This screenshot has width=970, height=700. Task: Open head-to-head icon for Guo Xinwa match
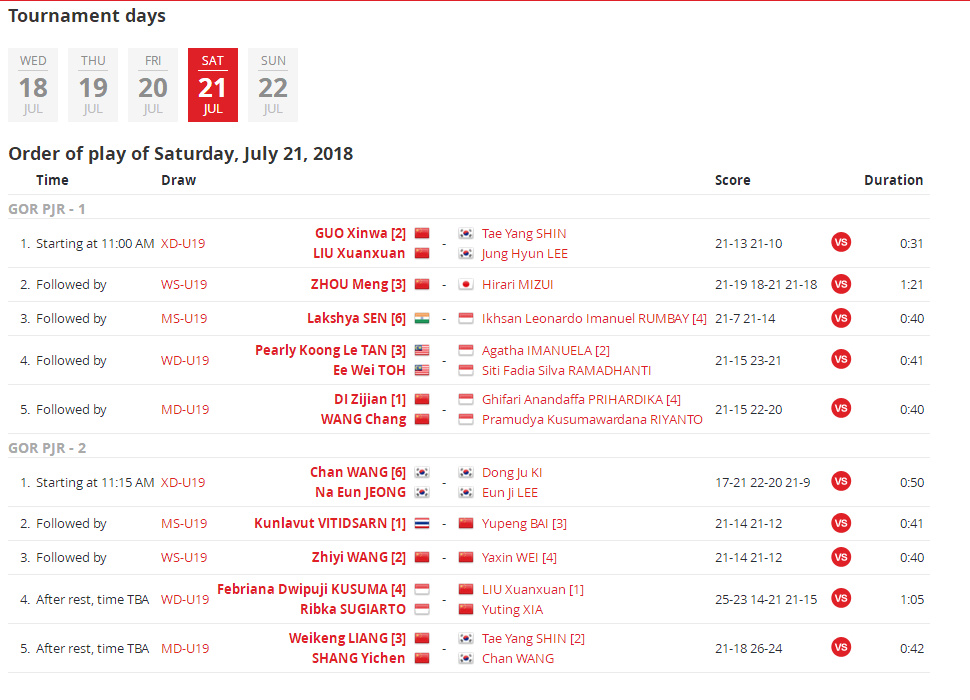coord(841,243)
